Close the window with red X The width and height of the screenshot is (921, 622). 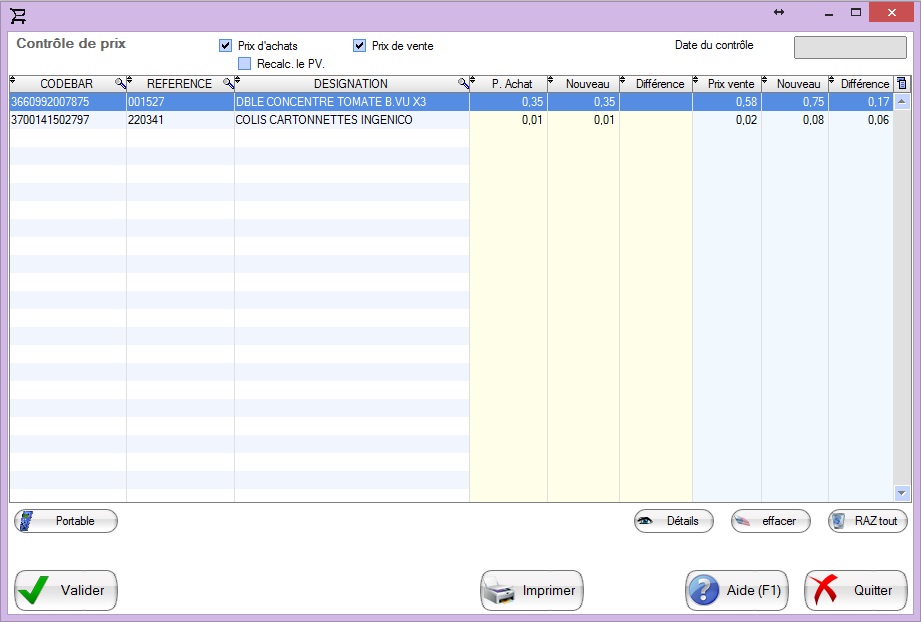pos(892,12)
